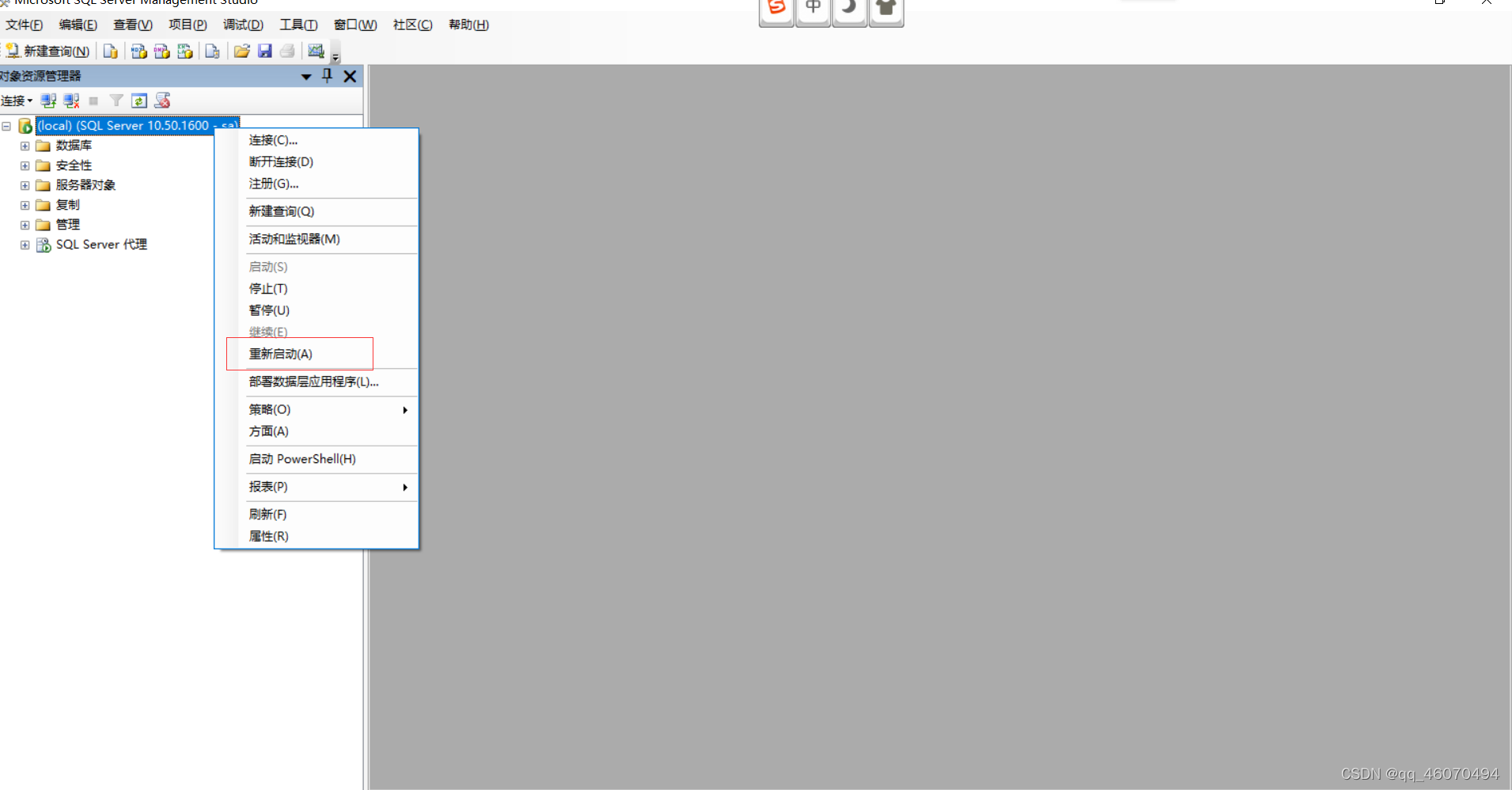
Task: Select the SQL Server 代理 tree item
Action: coord(101,245)
